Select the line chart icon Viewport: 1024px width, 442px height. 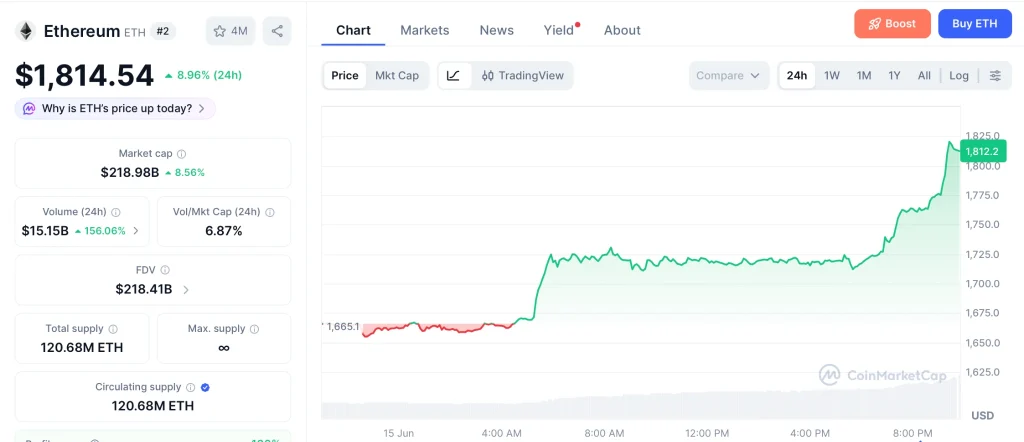click(453, 76)
